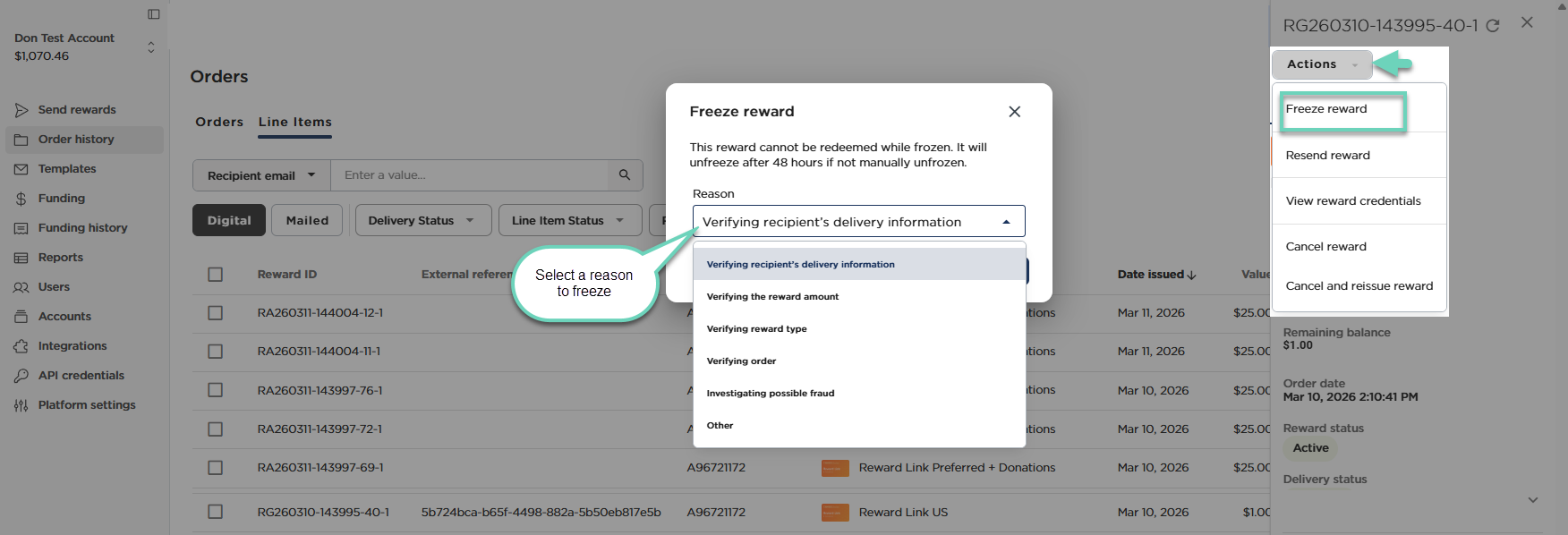Click the search magnifier icon

click(x=625, y=175)
